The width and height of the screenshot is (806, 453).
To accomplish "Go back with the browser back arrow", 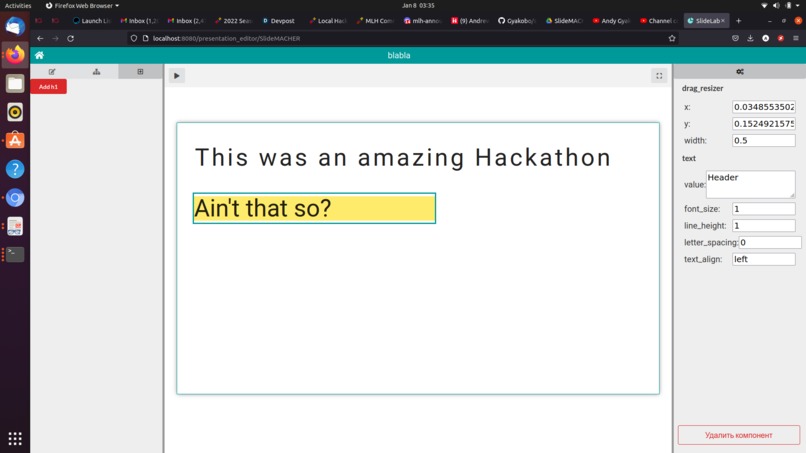I will click(x=40, y=38).
